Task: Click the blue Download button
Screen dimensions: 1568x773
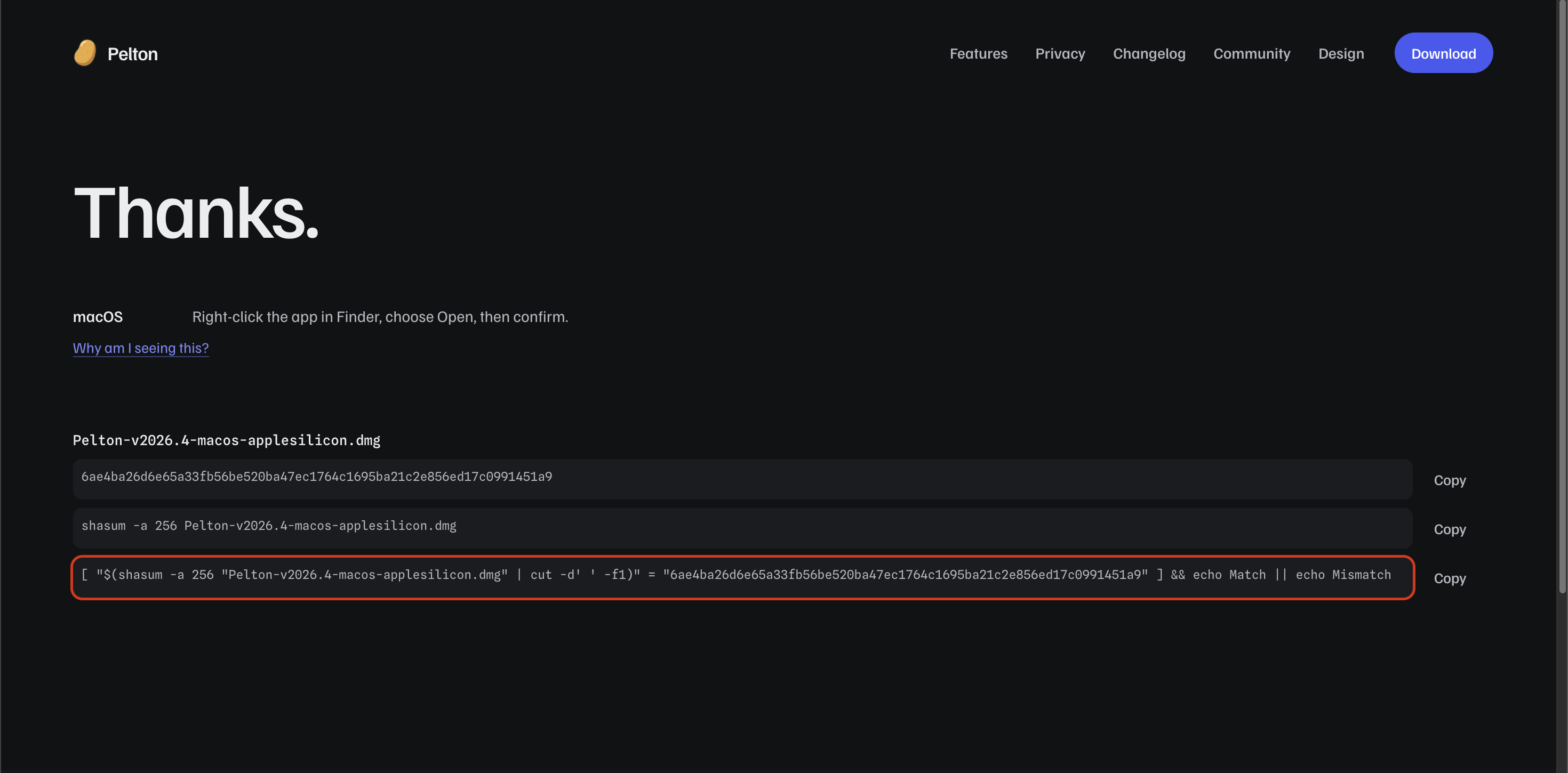Action: (1443, 53)
